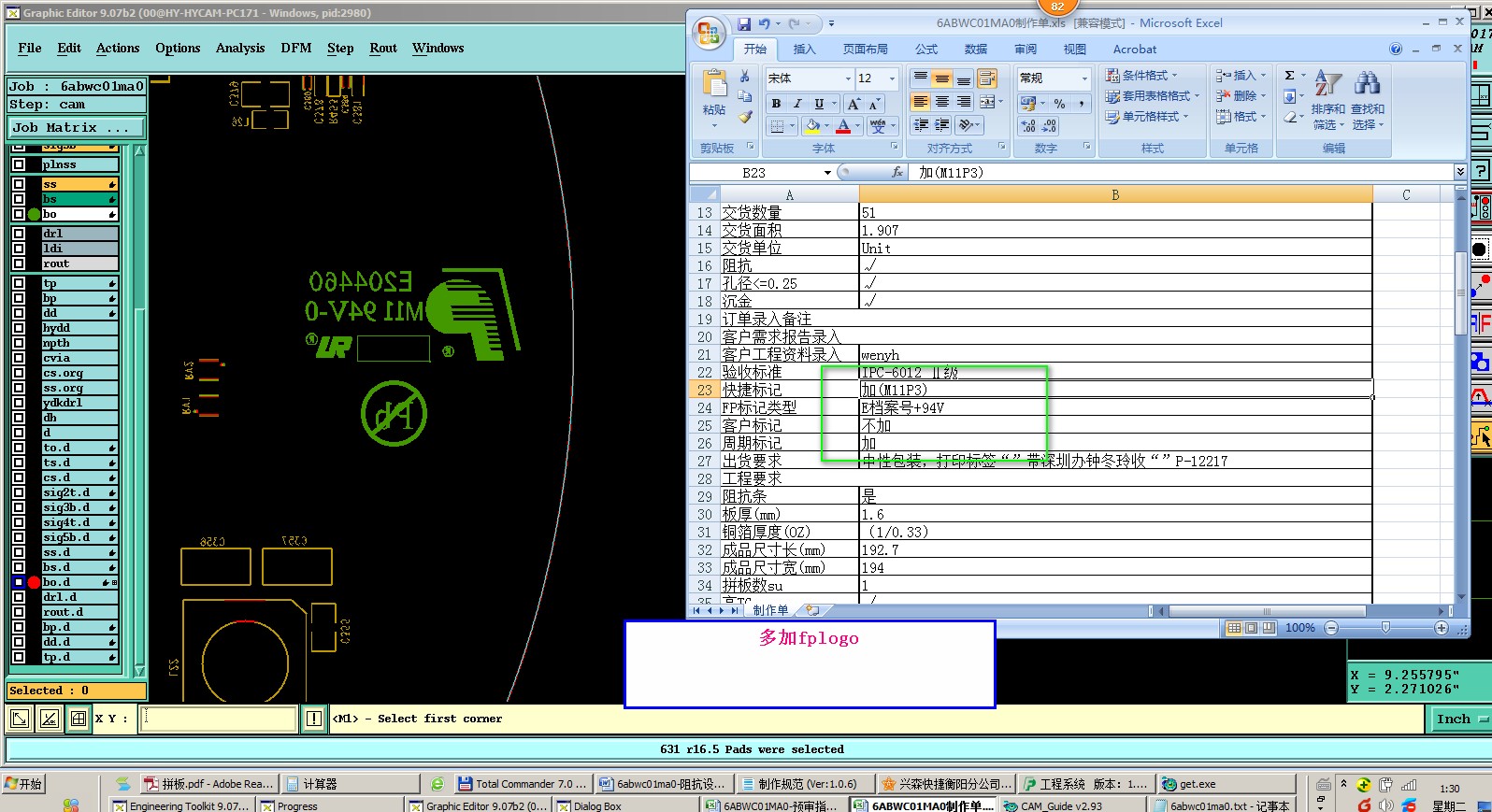Click the Find and Select binoculars icon
This screenshot has width=1492, height=812.
point(1367,84)
